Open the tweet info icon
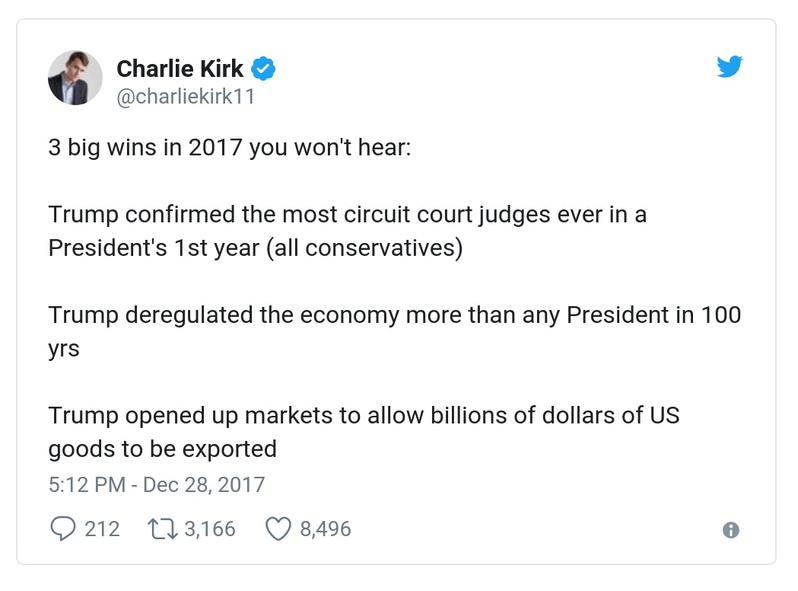The height and width of the screenshot is (591, 798). (731, 530)
